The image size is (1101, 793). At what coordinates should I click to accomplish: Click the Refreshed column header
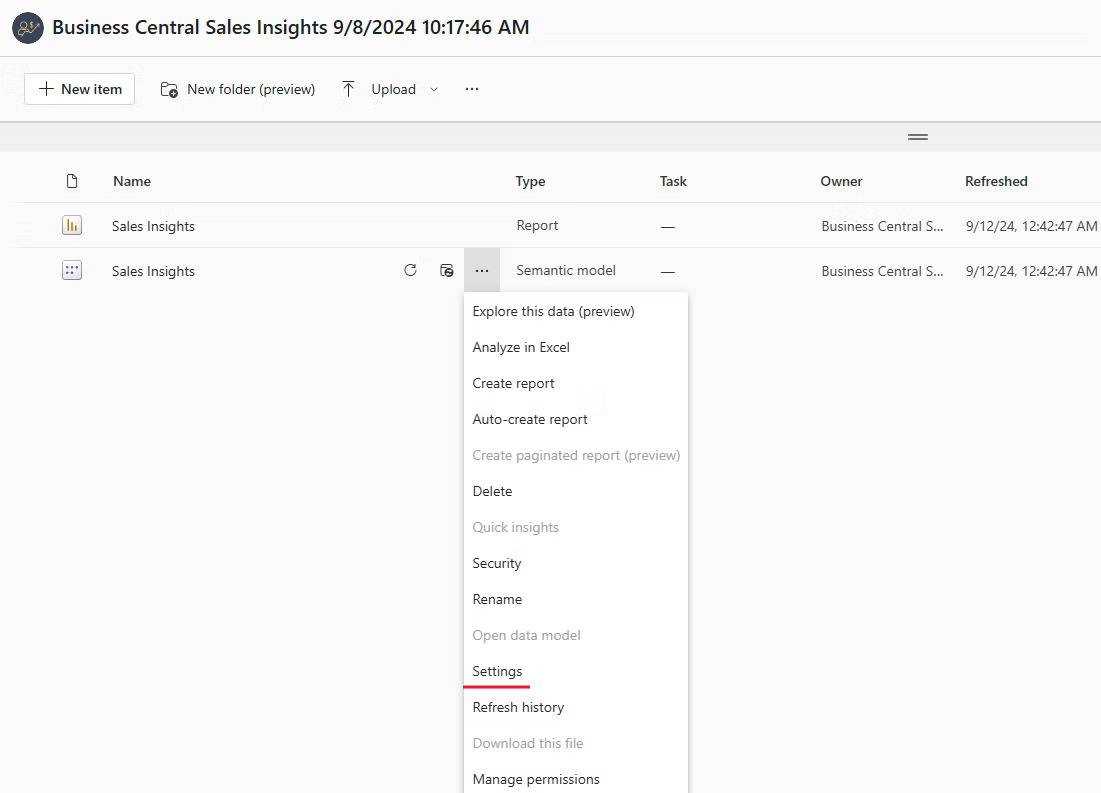click(x=996, y=181)
